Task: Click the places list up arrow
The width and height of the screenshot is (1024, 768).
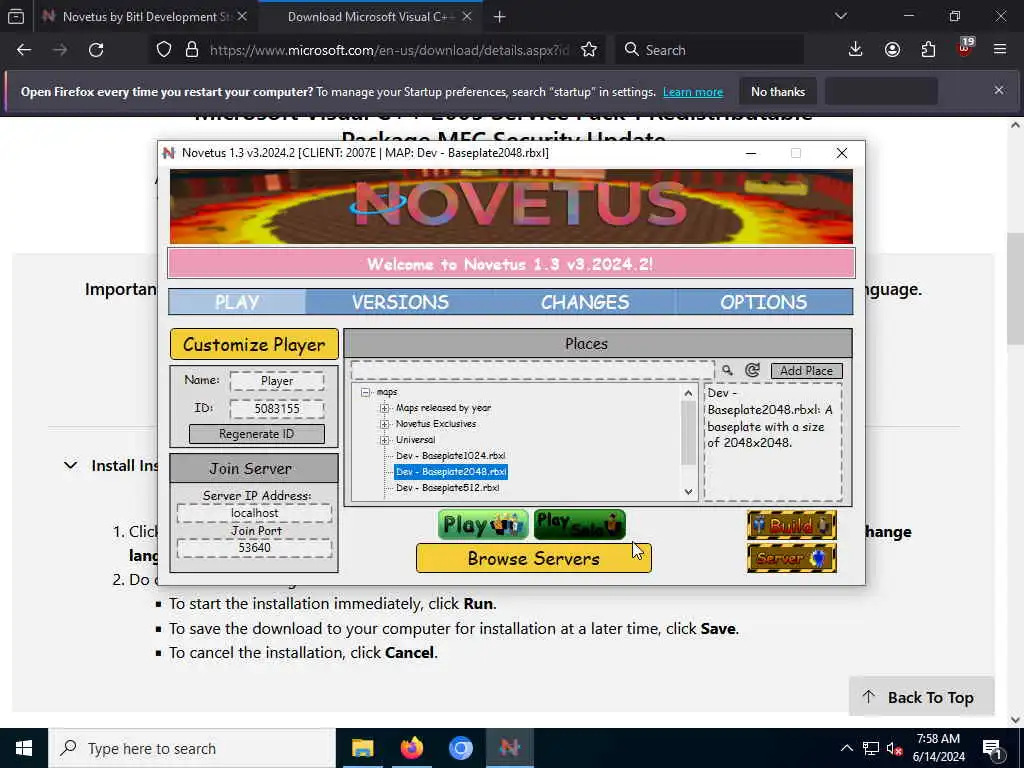Action: point(688,393)
